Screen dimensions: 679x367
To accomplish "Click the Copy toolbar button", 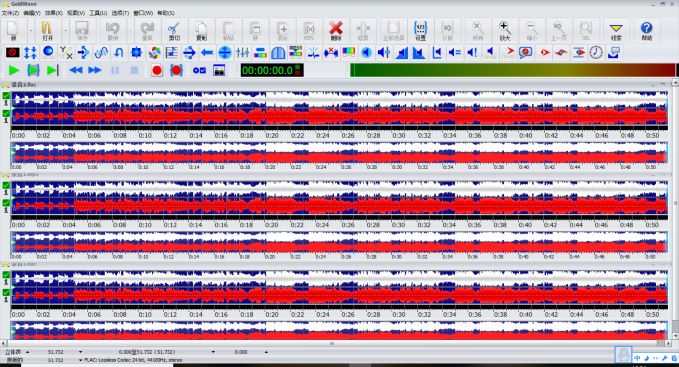I will coord(201,31).
